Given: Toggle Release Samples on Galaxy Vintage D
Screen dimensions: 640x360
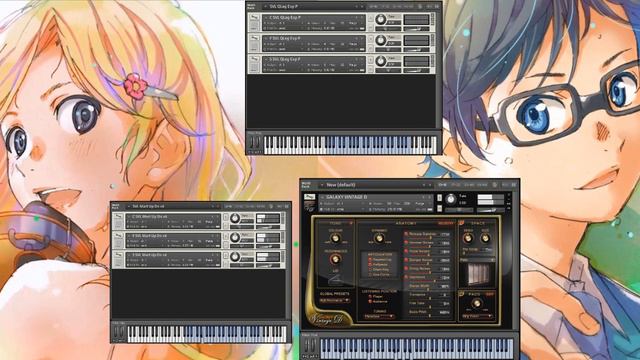Looking at the screenshot, I should [x=406, y=234].
